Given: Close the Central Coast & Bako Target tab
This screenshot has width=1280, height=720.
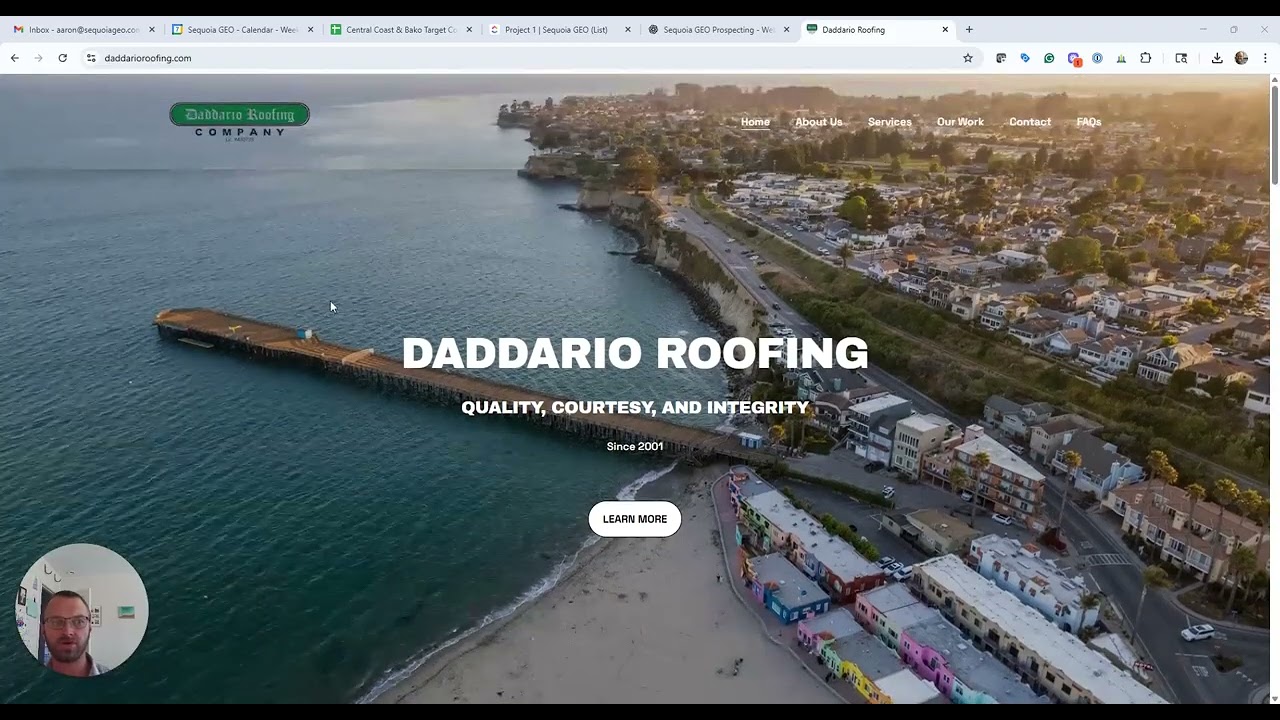Looking at the screenshot, I should coord(469,30).
